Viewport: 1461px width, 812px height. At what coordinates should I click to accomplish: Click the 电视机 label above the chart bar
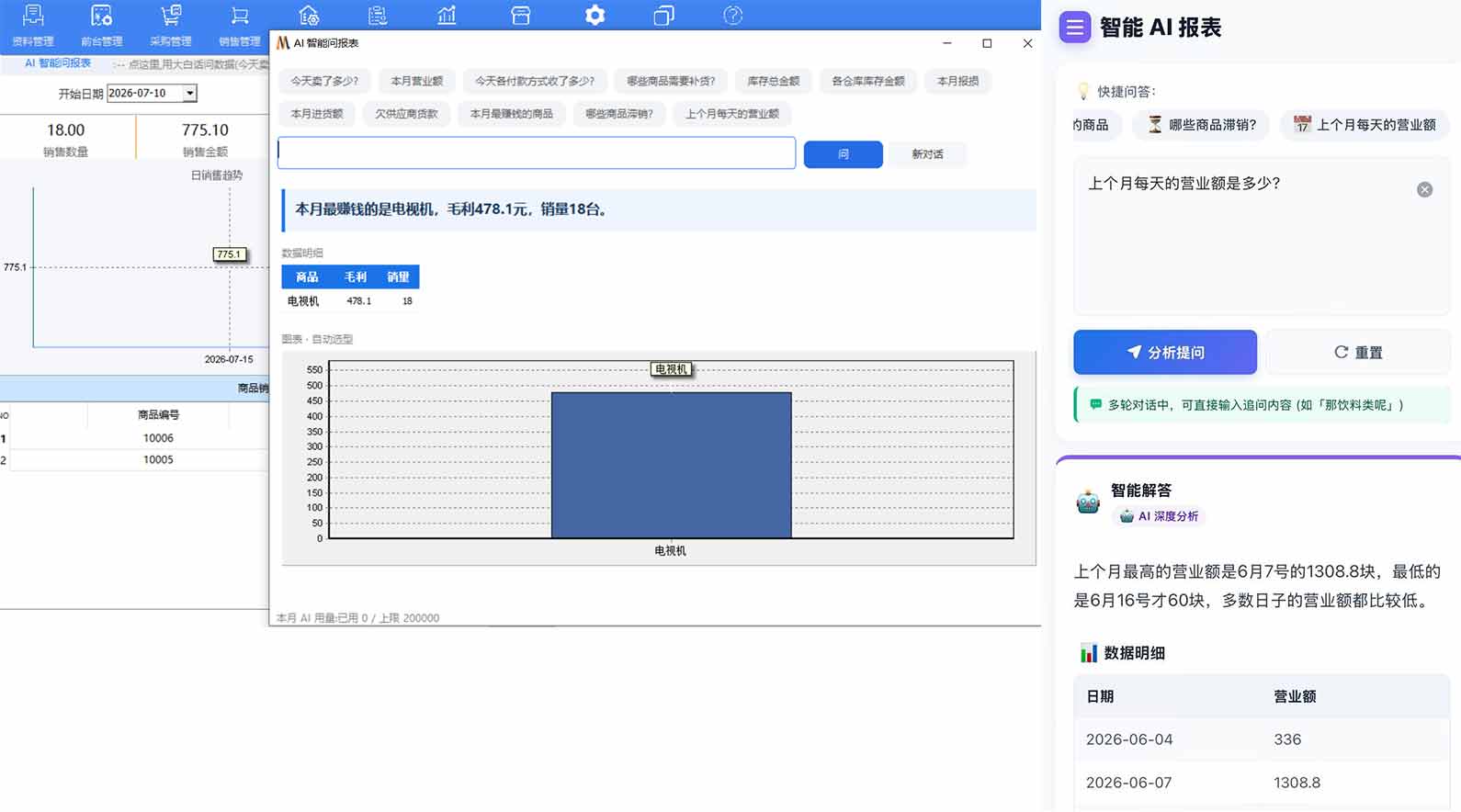pyautogui.click(x=671, y=369)
